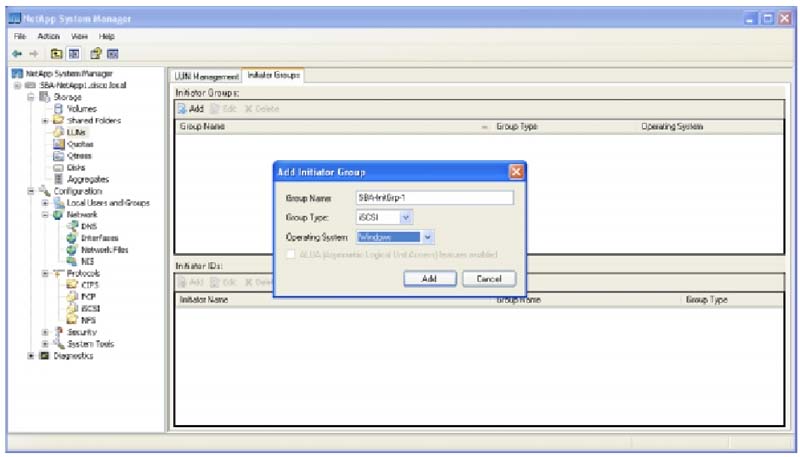Select the Volumes icon under Storage
800x457 pixels.
pyautogui.click(x=59, y=108)
